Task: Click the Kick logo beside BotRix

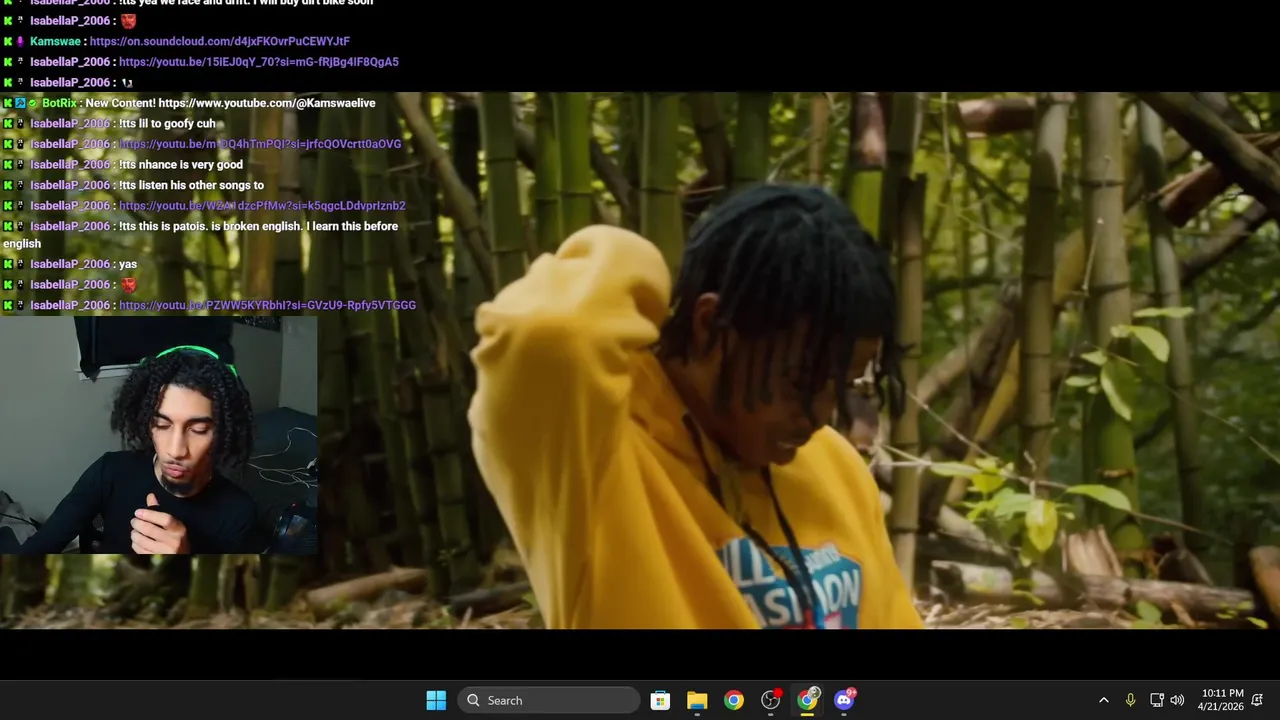Action: (x=8, y=103)
